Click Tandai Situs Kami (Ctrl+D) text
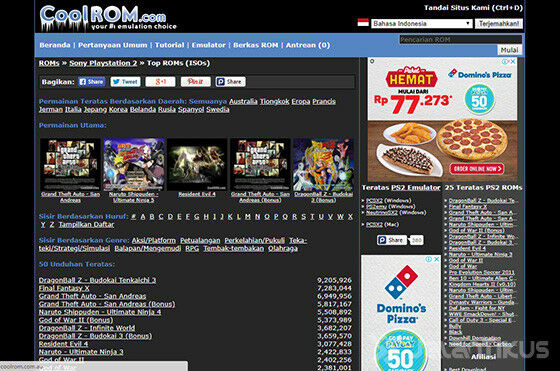560x371 pixels. [x=473, y=7]
